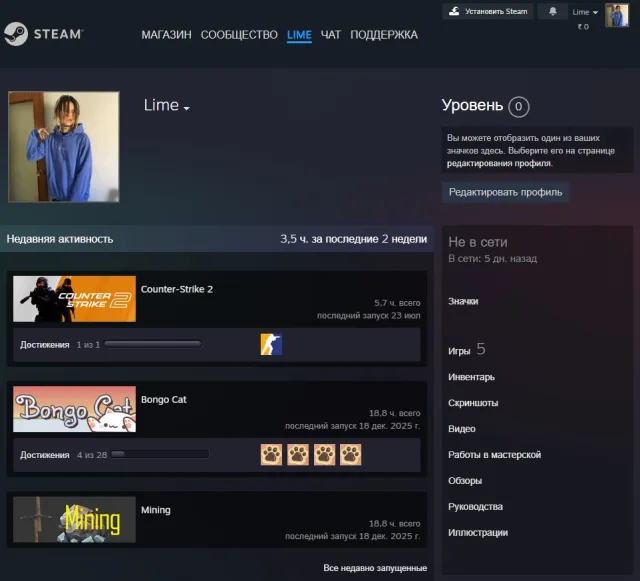Click the Не в сети status text
640x581 pixels.
click(478, 242)
